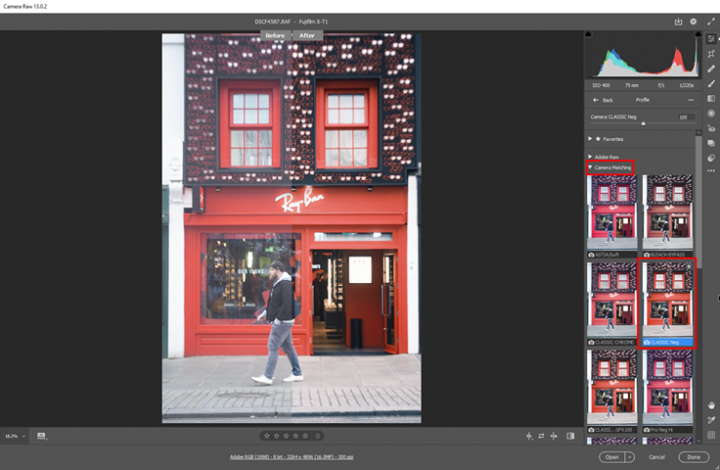Switch to the After view tab
This screenshot has width=720, height=470.
click(307, 35)
